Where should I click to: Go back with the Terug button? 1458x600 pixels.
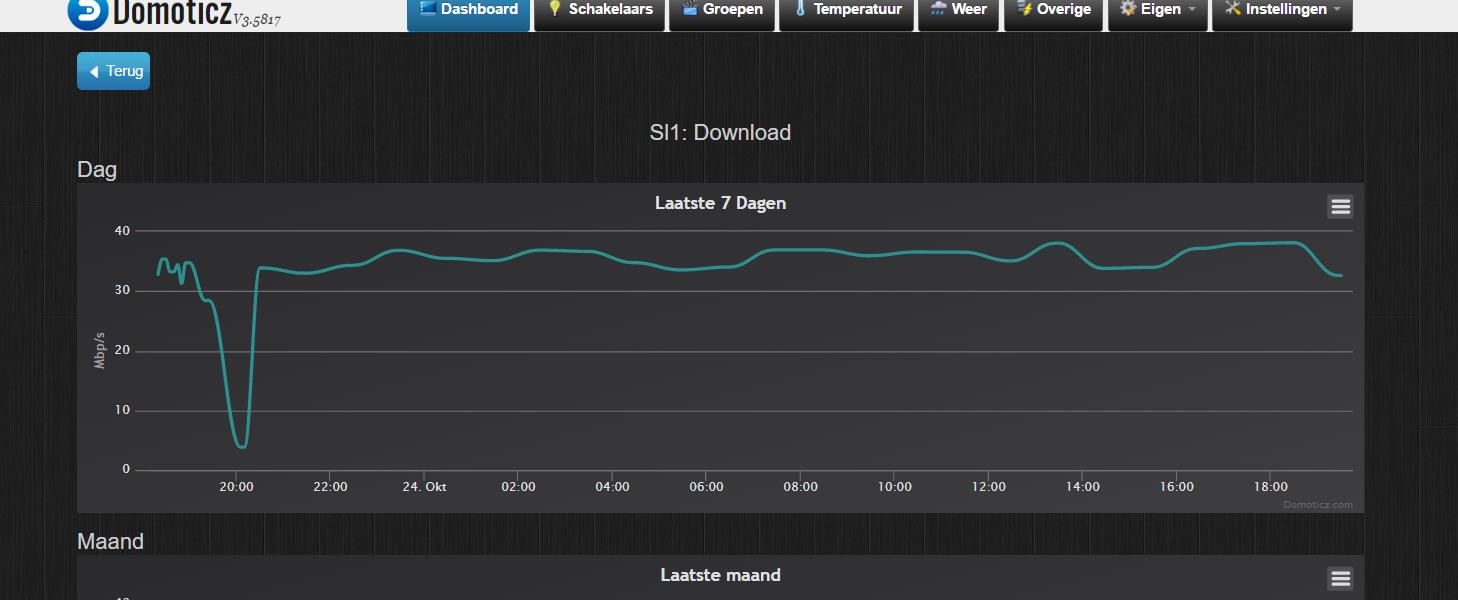[113, 71]
